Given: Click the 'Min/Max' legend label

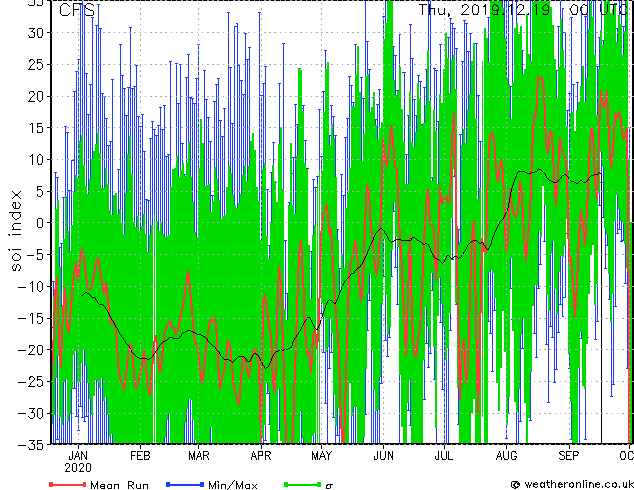Looking at the screenshot, I should 232,485.
